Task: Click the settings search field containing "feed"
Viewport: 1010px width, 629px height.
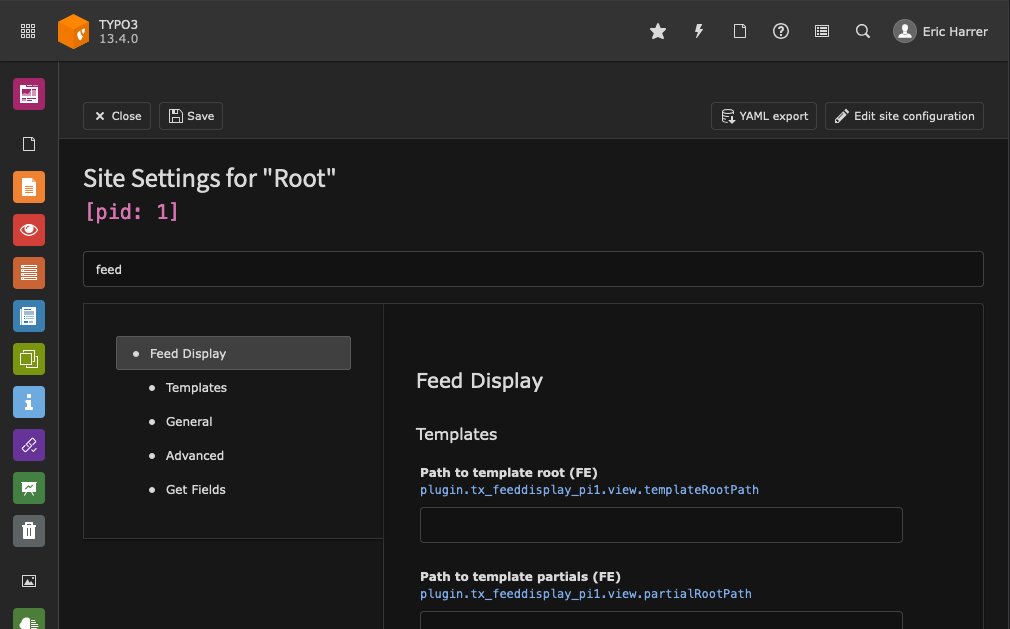Action: pyautogui.click(x=533, y=269)
